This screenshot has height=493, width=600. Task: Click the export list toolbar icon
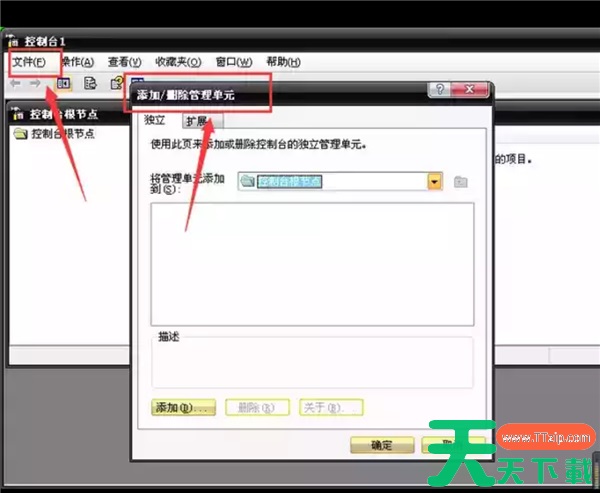(90, 83)
